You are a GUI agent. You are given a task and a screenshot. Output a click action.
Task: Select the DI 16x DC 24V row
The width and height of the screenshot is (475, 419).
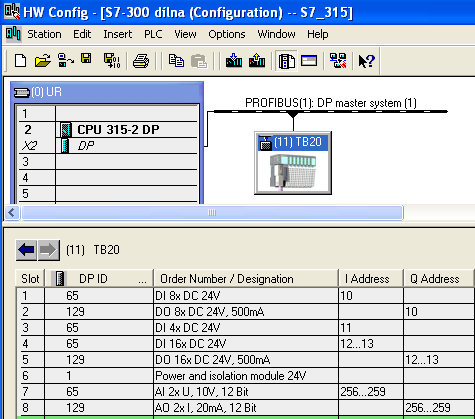[246, 344]
